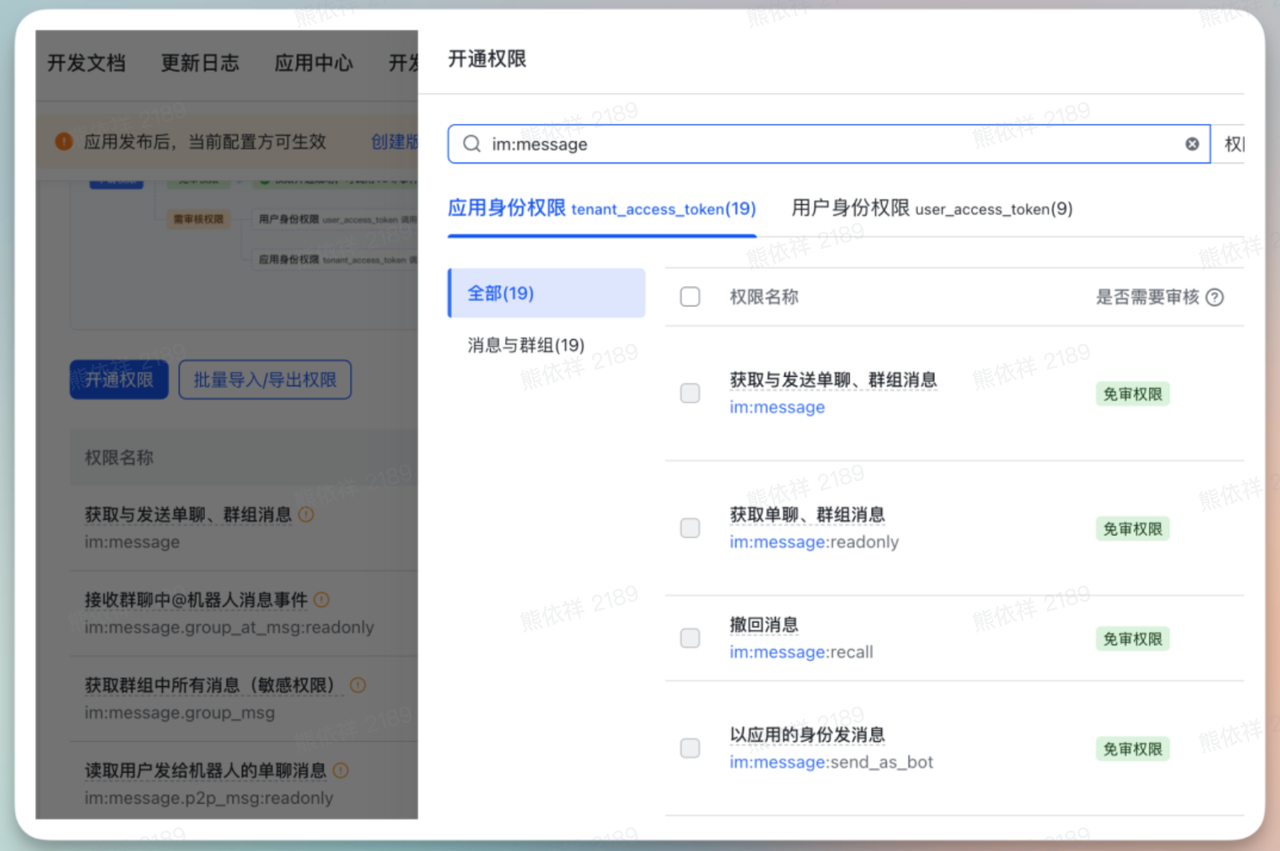Switch to the 用户身份权限 user_access_token tab
The image size is (1280, 851).
[x=930, y=209]
